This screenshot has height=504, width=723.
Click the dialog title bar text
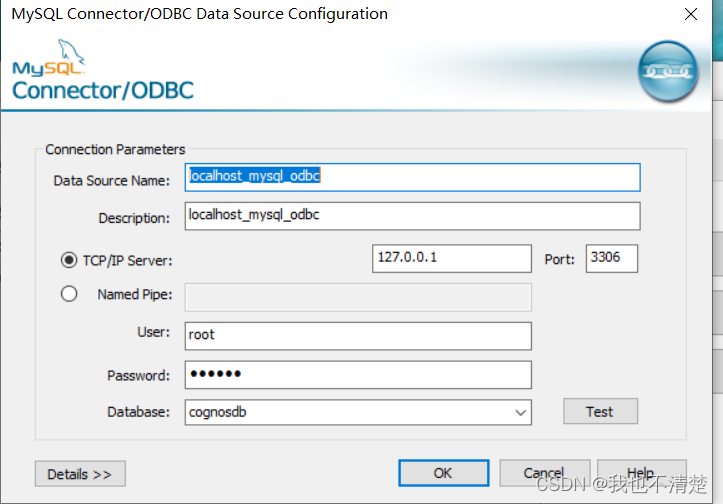point(200,14)
